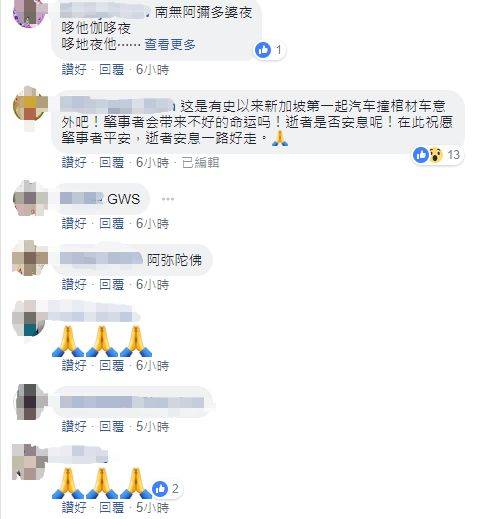The width and height of the screenshot is (486, 519).
Task: Click 讚好 under last praying hands comment
Action: [x=74, y=507]
